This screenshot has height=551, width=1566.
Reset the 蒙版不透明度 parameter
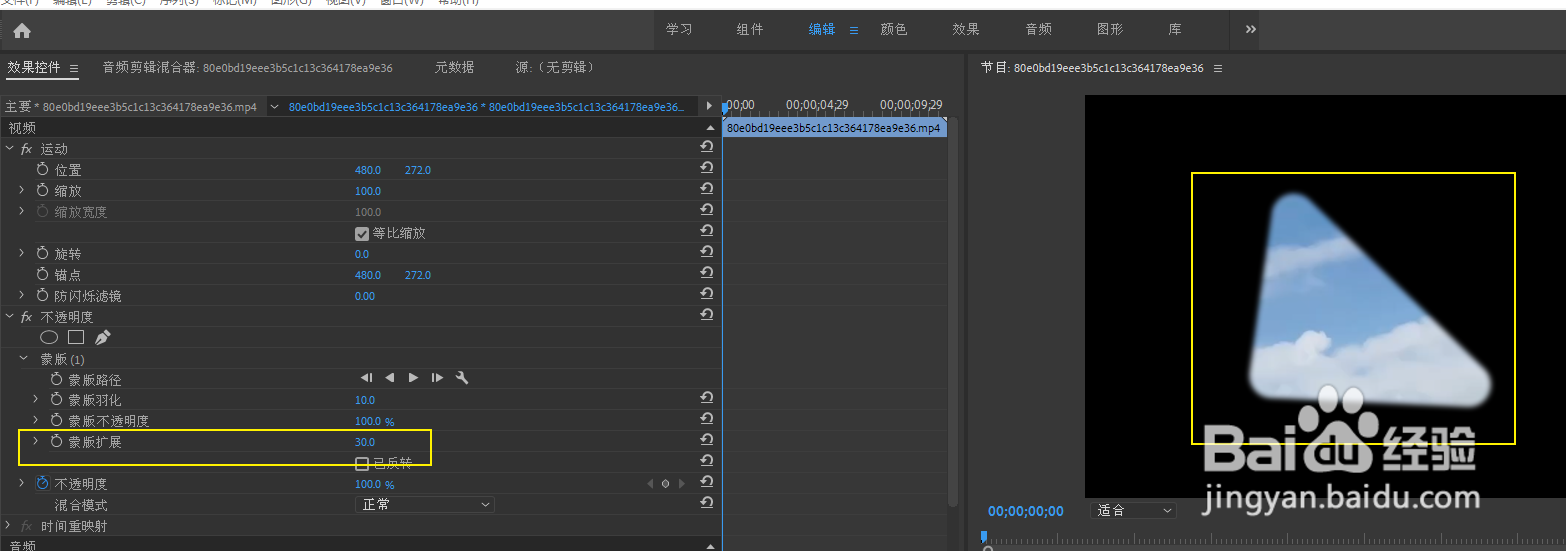click(707, 419)
